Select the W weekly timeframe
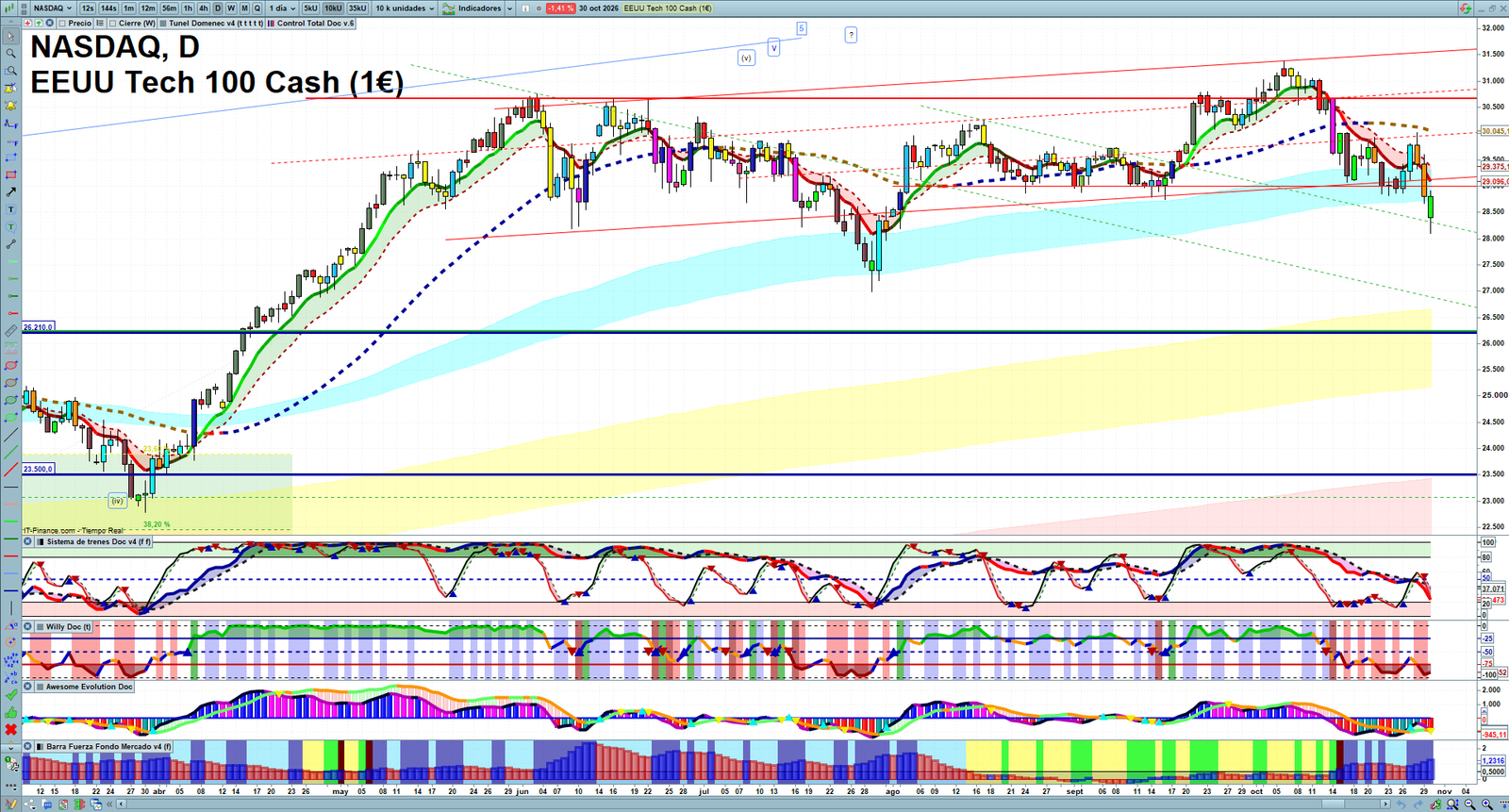 point(231,8)
